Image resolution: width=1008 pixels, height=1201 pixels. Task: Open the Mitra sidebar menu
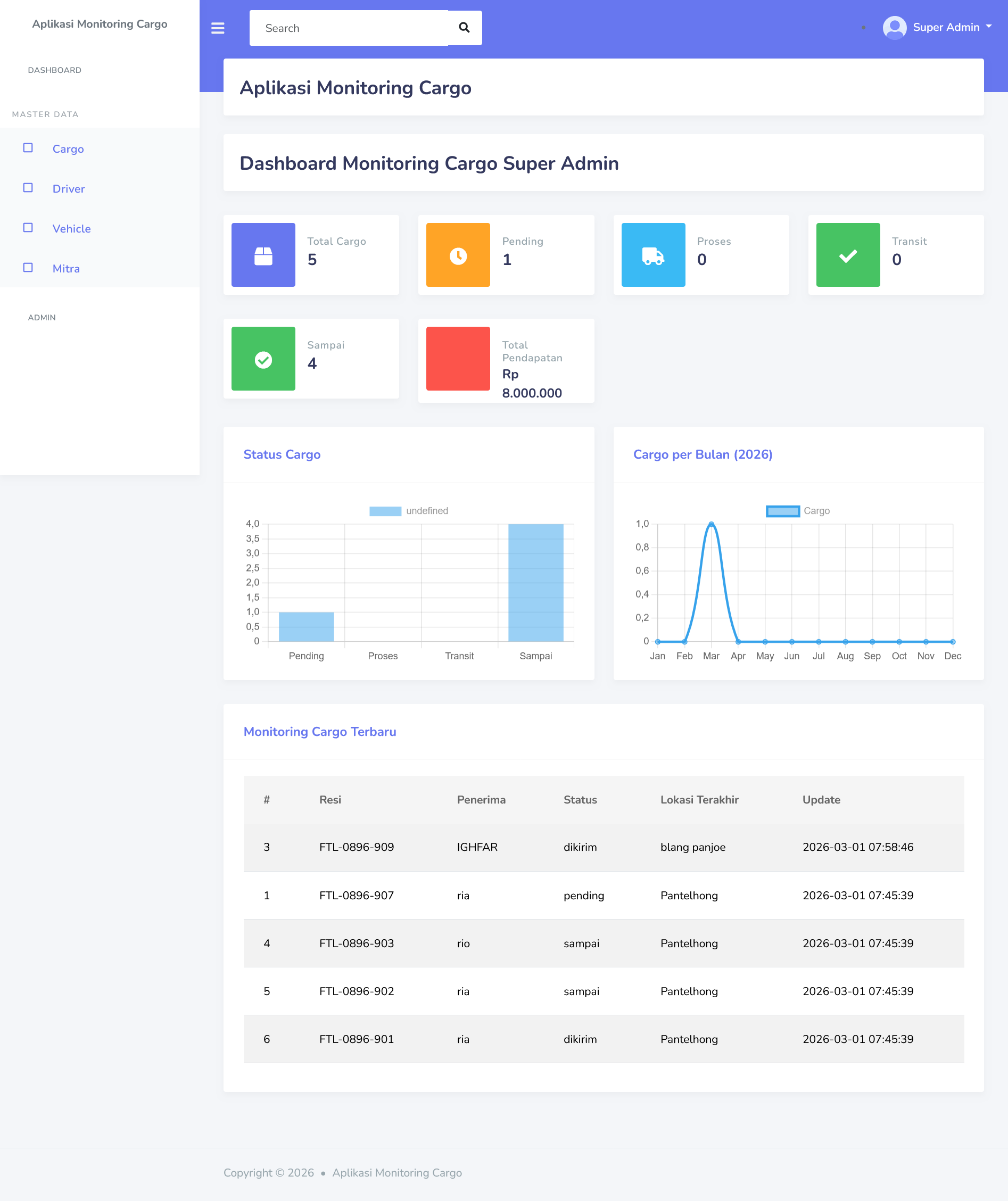(x=66, y=269)
